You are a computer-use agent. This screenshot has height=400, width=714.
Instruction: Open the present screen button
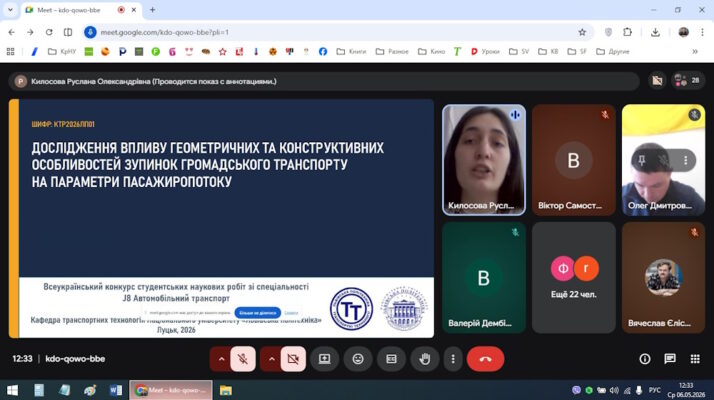coord(324,359)
